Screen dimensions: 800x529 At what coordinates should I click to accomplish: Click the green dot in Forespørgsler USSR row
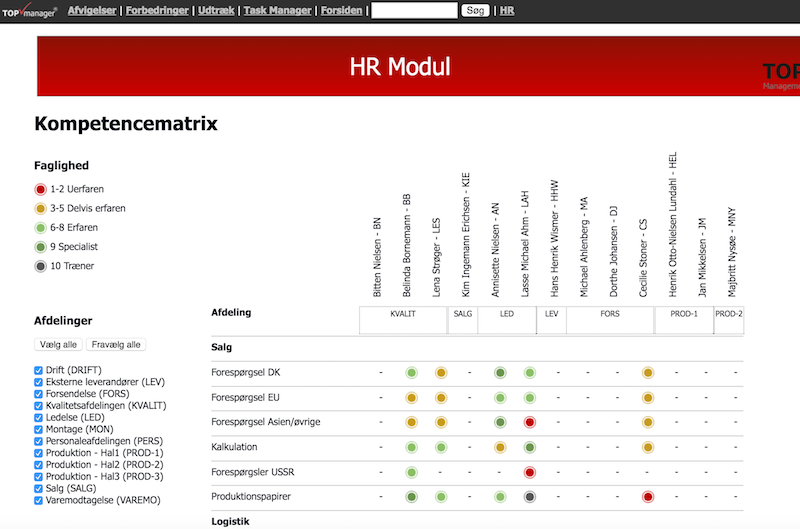pyautogui.click(x=411, y=472)
